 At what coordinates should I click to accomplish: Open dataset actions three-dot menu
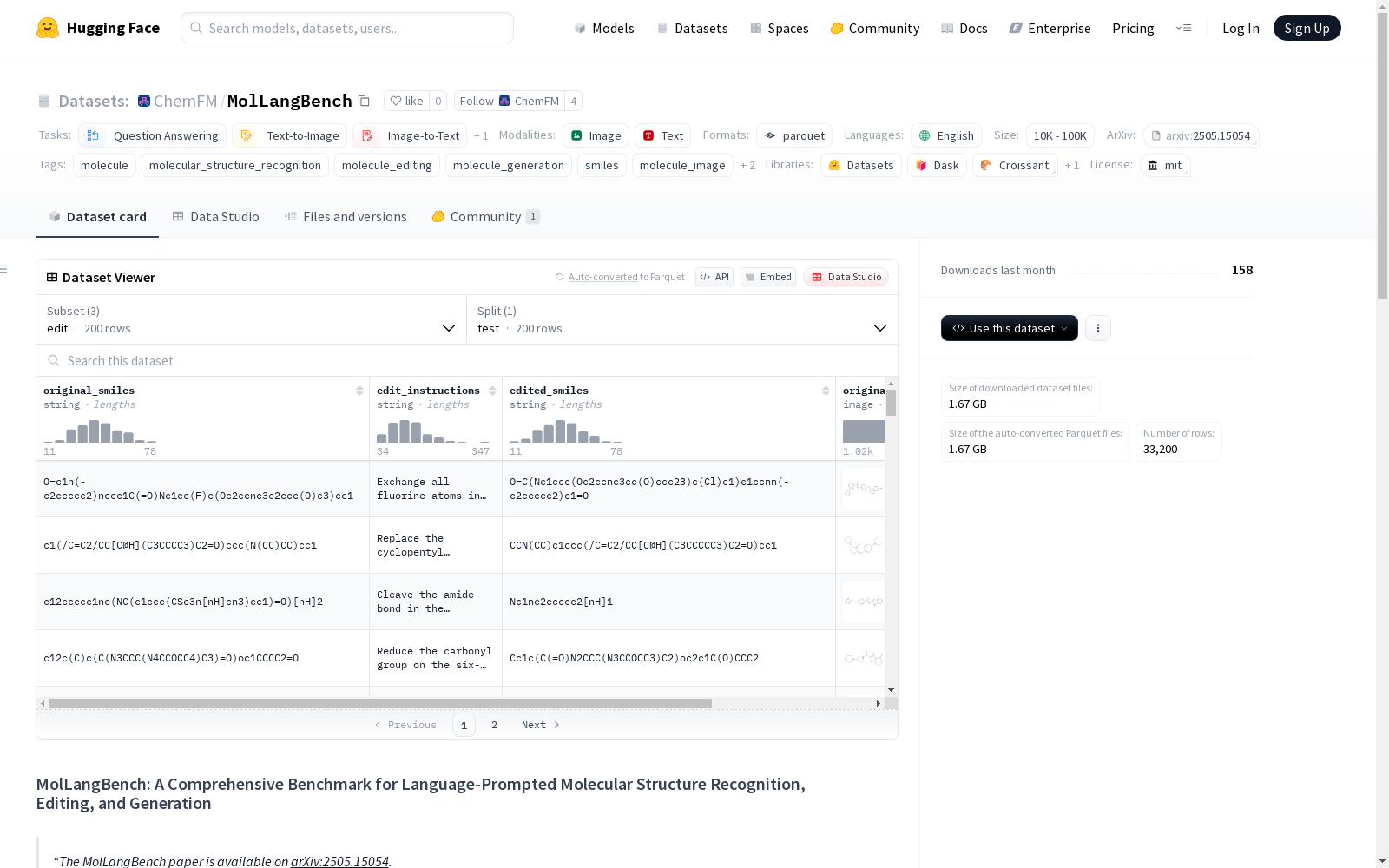click(x=1098, y=328)
